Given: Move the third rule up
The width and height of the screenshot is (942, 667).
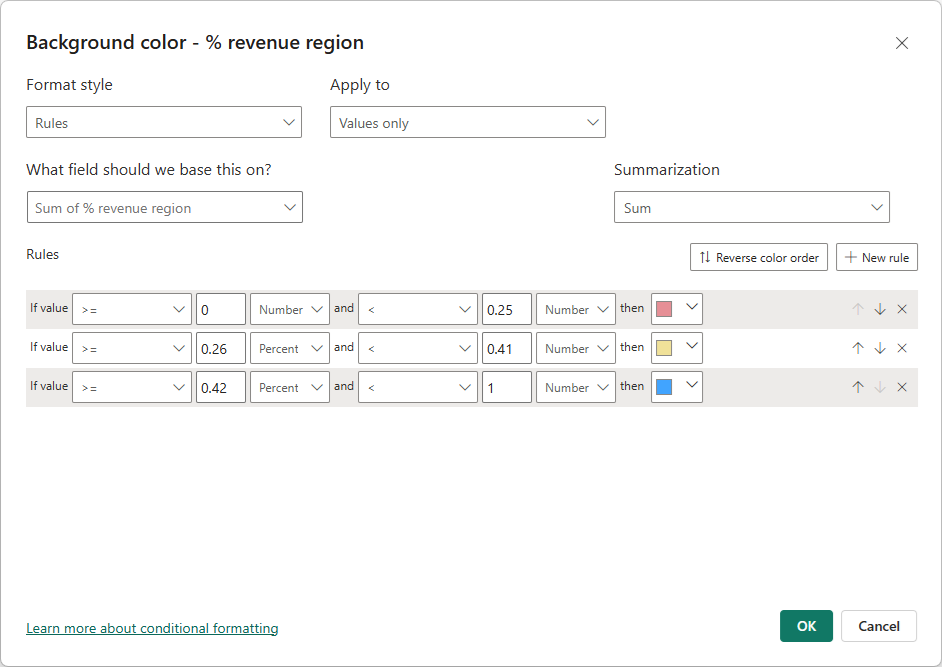Looking at the screenshot, I should pos(857,386).
